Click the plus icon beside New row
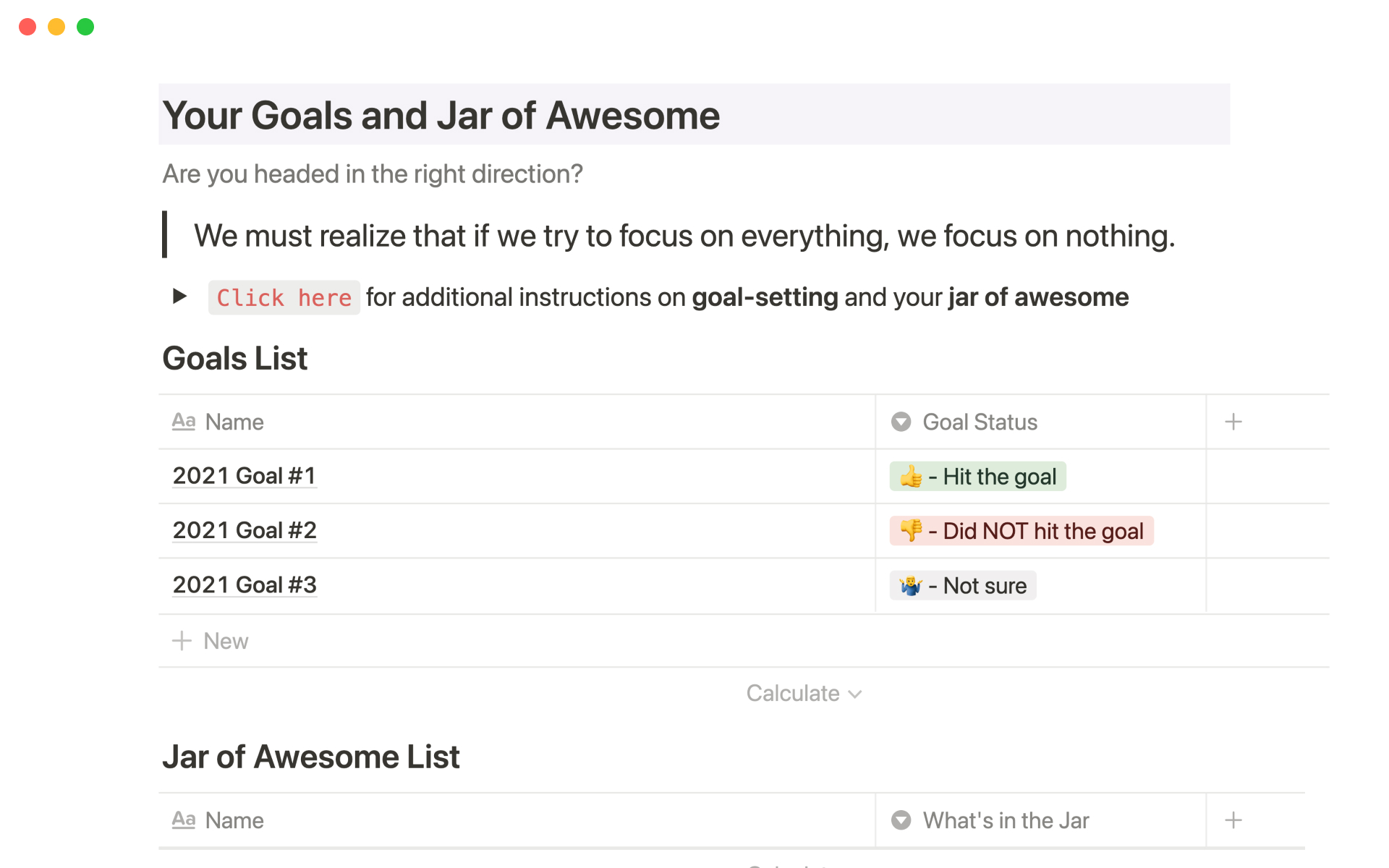This screenshot has width=1389, height=868. (x=182, y=641)
